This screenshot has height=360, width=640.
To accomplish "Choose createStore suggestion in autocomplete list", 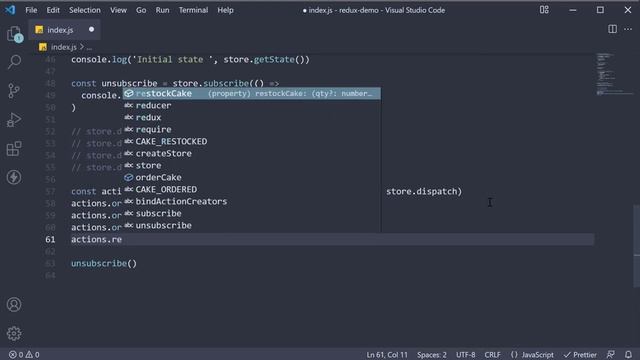I will (252, 153).
